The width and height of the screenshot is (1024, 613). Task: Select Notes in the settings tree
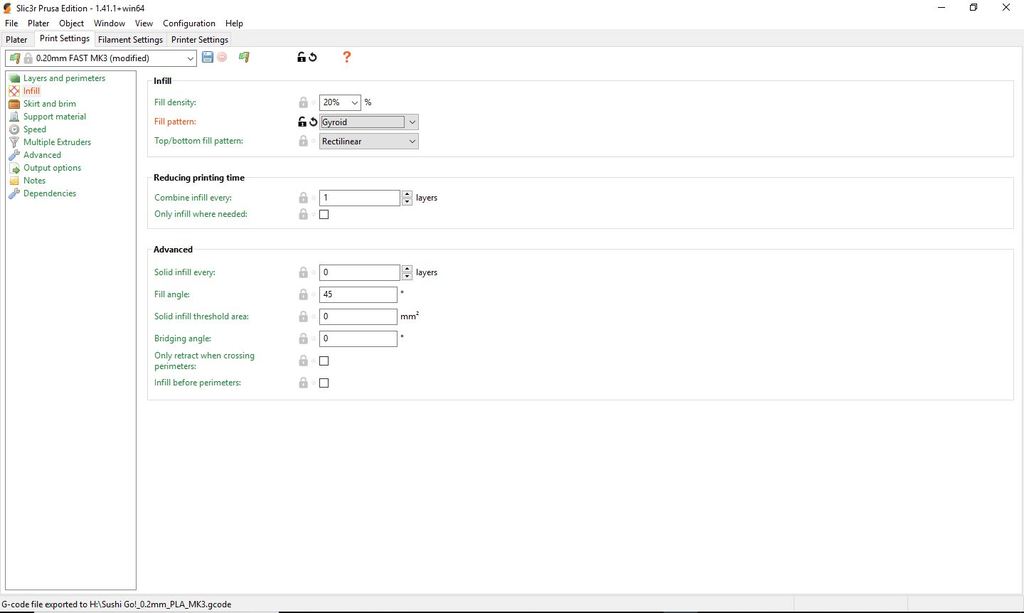pyautogui.click(x=34, y=180)
